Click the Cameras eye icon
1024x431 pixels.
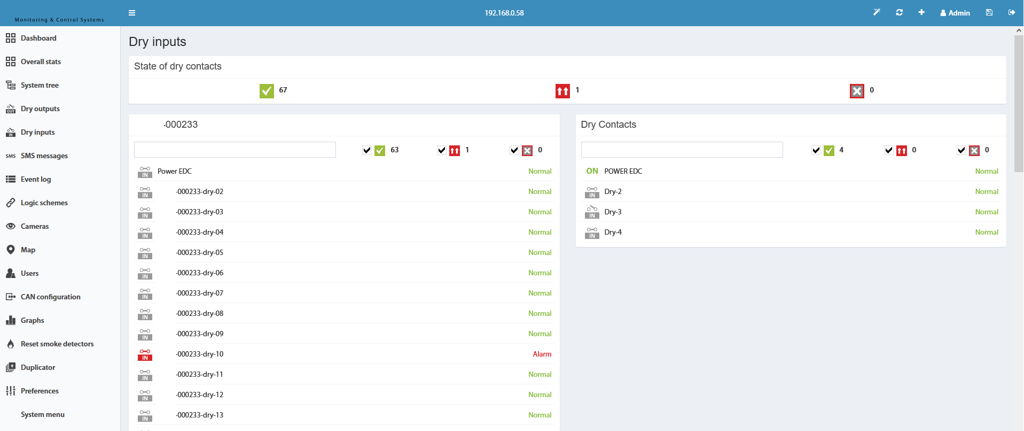pyautogui.click(x=10, y=226)
